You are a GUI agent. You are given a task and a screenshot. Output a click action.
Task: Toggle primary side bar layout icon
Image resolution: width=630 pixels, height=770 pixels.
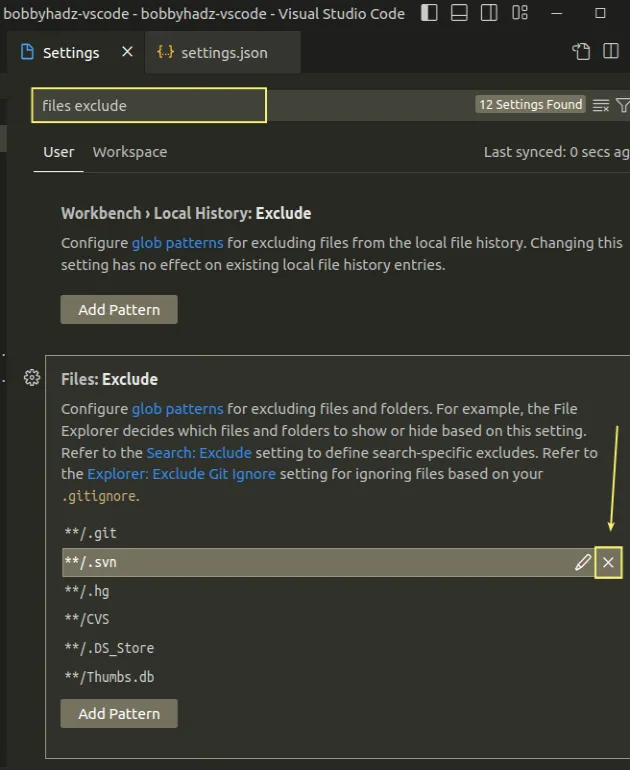tap(429, 13)
